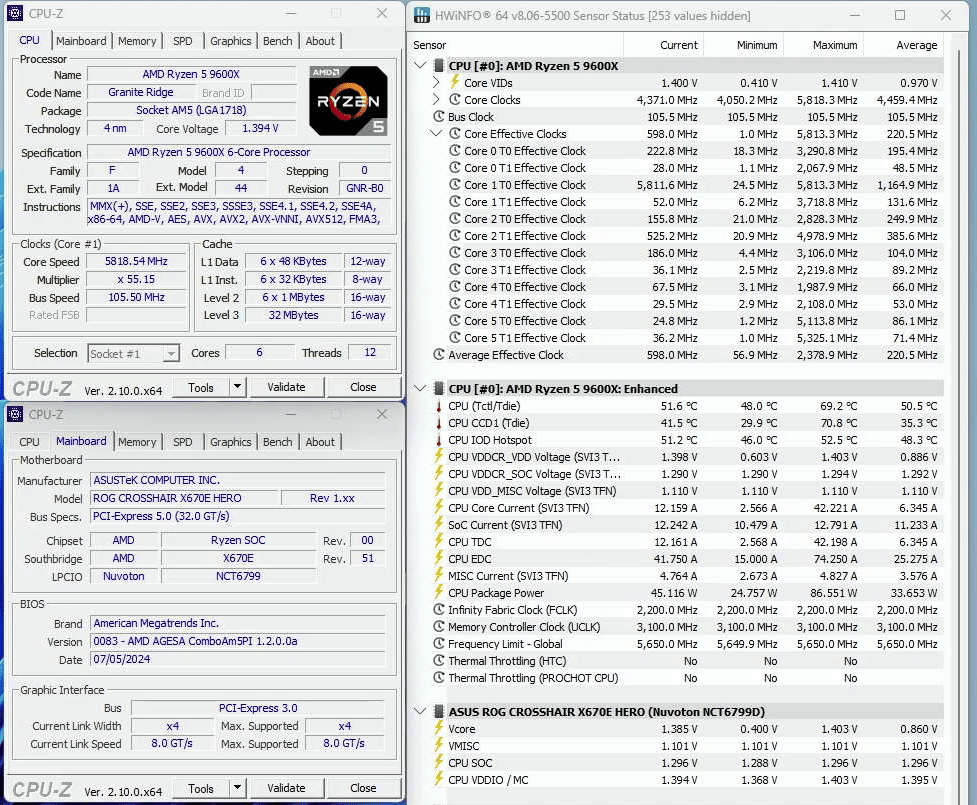Switch to CPU tab in lower CPU-Z window

pos(29,442)
